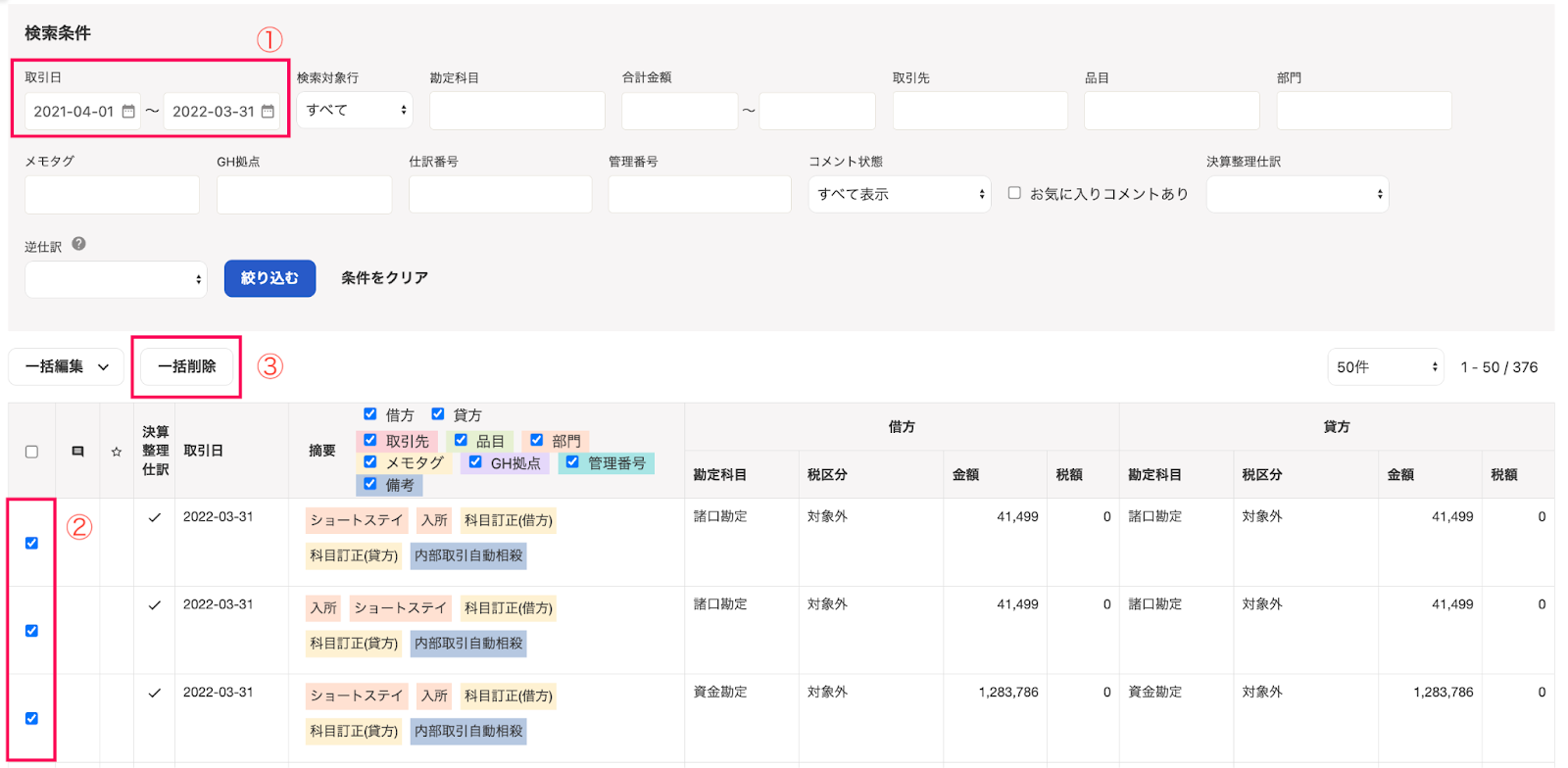The image size is (1568, 768).
Task: Toggle the メモタグ checkbox
Action: click(x=369, y=461)
